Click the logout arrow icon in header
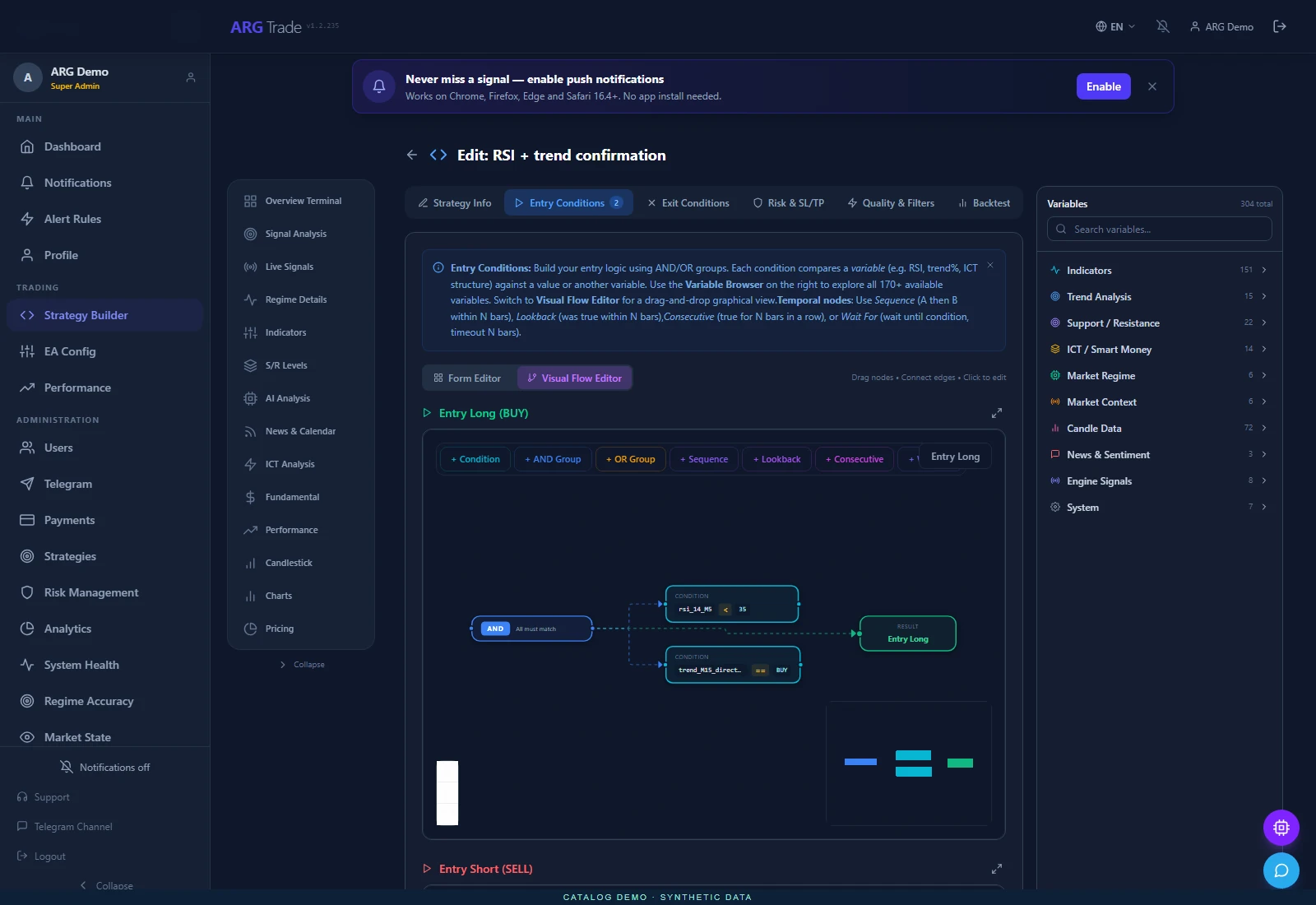Viewport: 1316px width, 905px height. point(1280,26)
